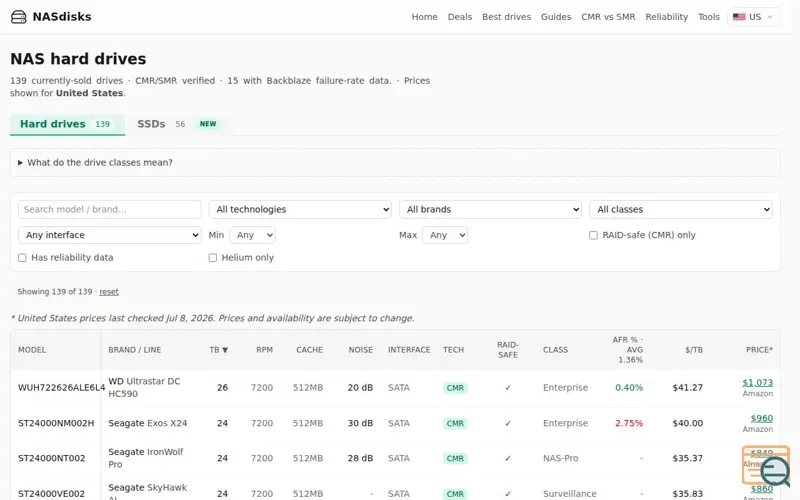Open the Guides nav item

coord(556,17)
